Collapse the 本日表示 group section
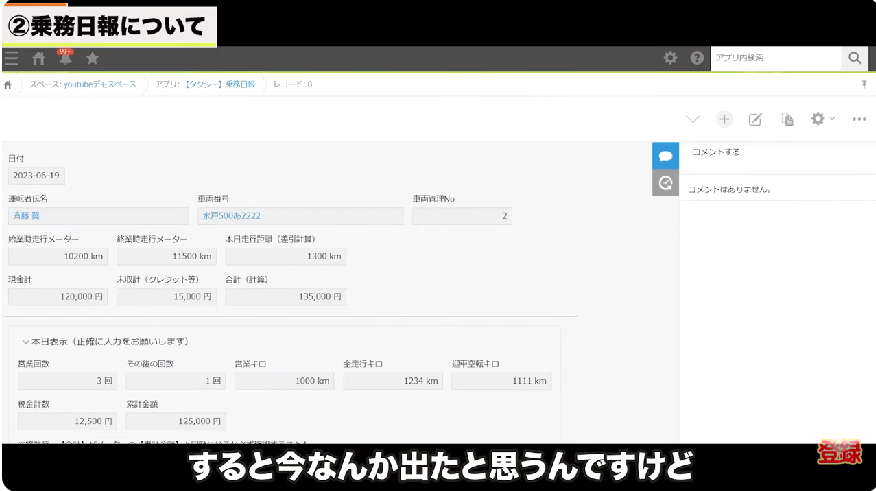This screenshot has width=876, height=491. [x=26, y=342]
